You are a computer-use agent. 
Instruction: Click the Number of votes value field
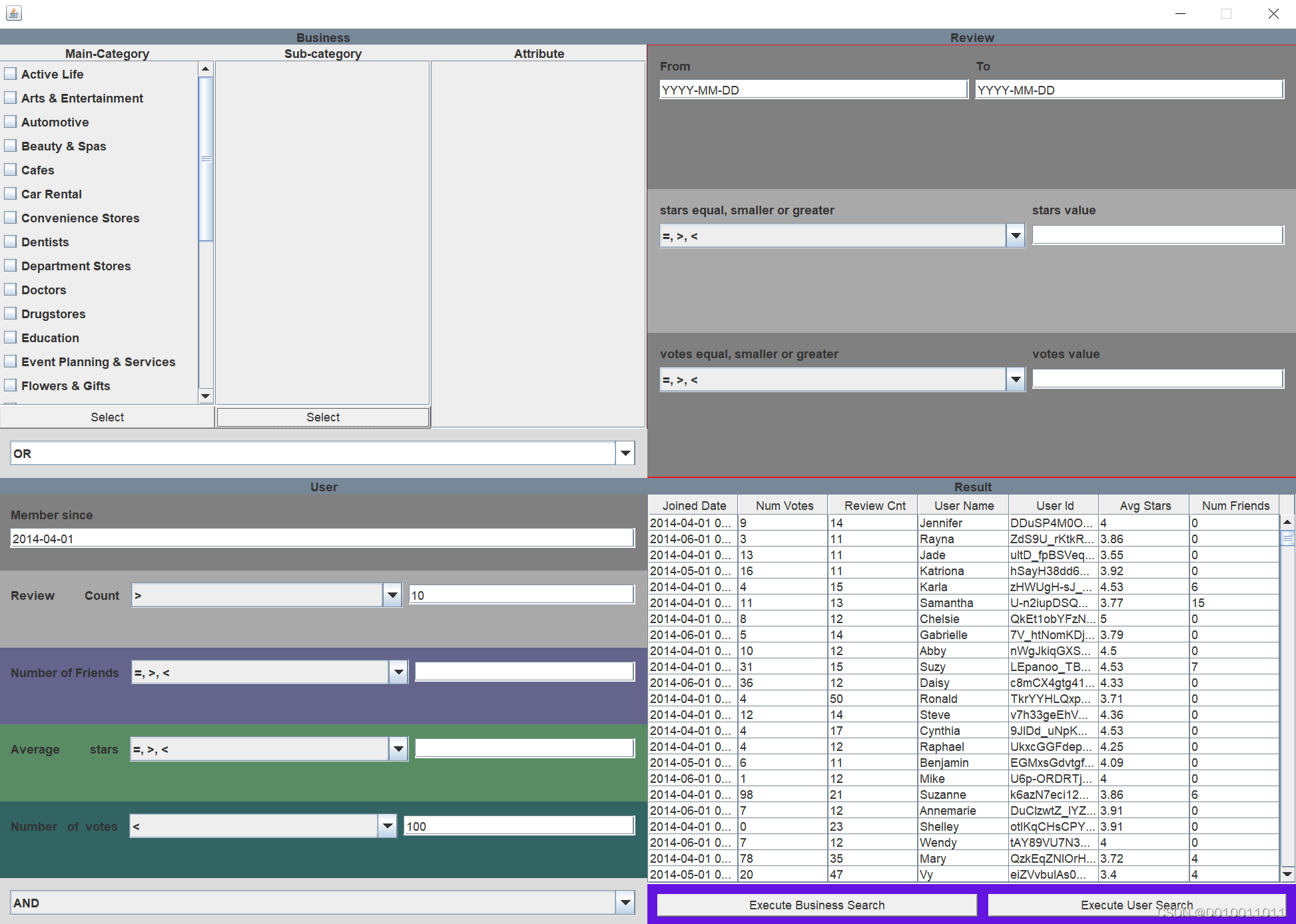click(519, 826)
